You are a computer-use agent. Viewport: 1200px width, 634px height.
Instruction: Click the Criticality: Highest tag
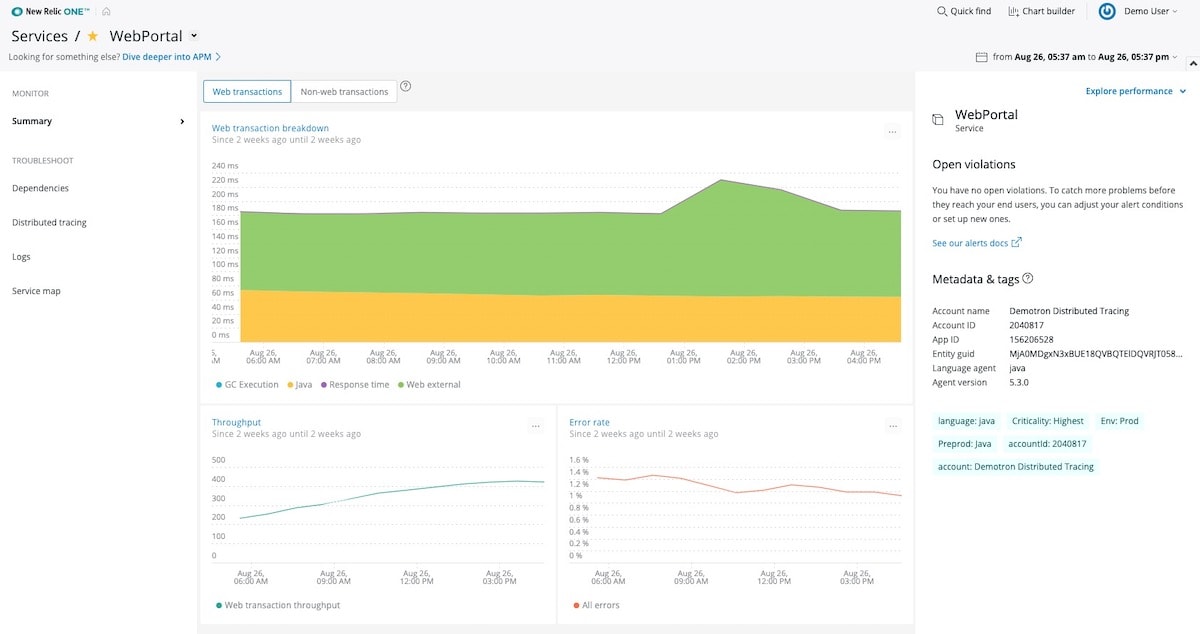tap(1048, 421)
